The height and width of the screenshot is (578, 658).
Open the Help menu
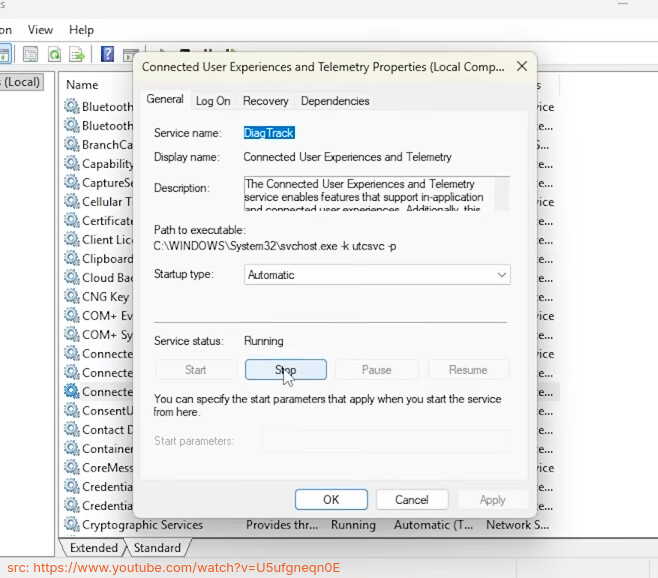pos(81,30)
